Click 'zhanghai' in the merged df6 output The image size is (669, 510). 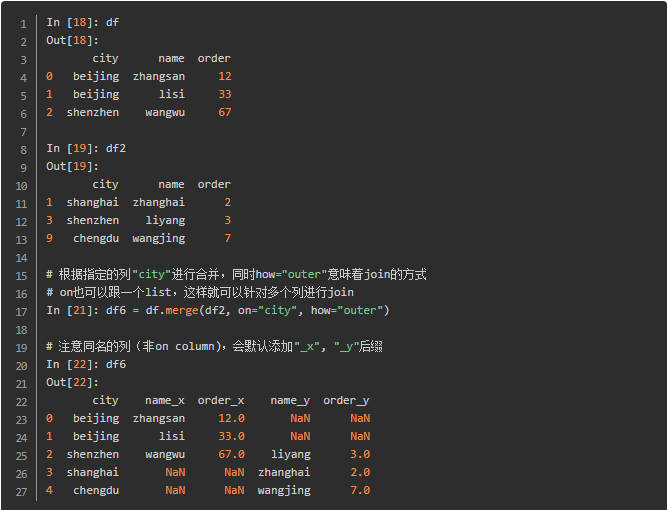(284, 472)
